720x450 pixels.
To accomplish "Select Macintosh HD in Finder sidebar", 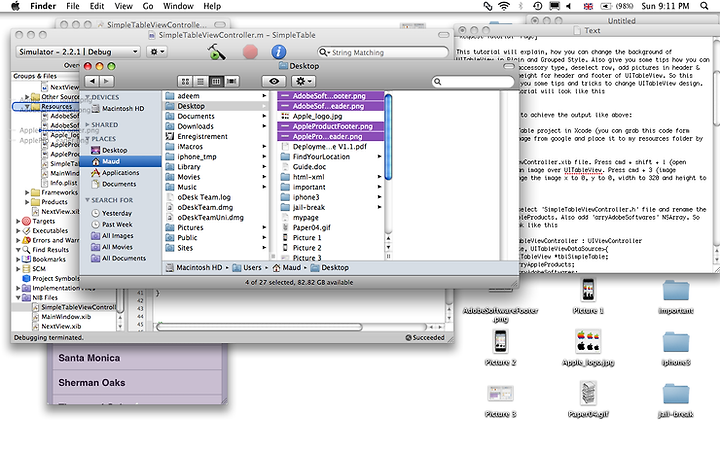I will click(118, 109).
